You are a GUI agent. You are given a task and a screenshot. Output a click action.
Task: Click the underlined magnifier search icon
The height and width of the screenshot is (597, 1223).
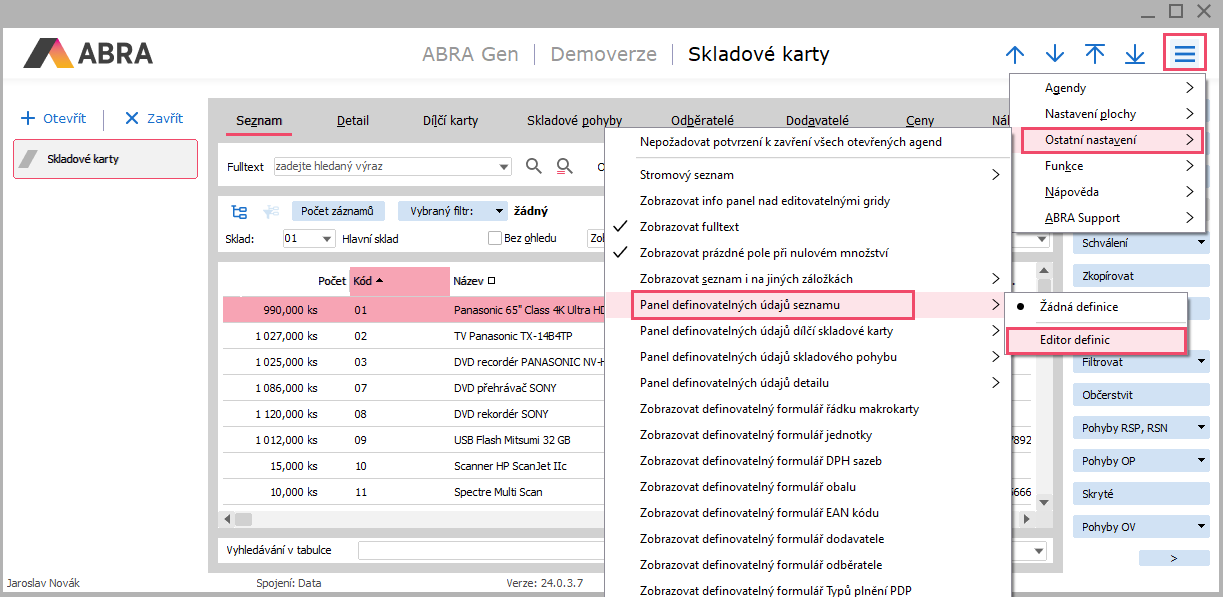click(565, 166)
